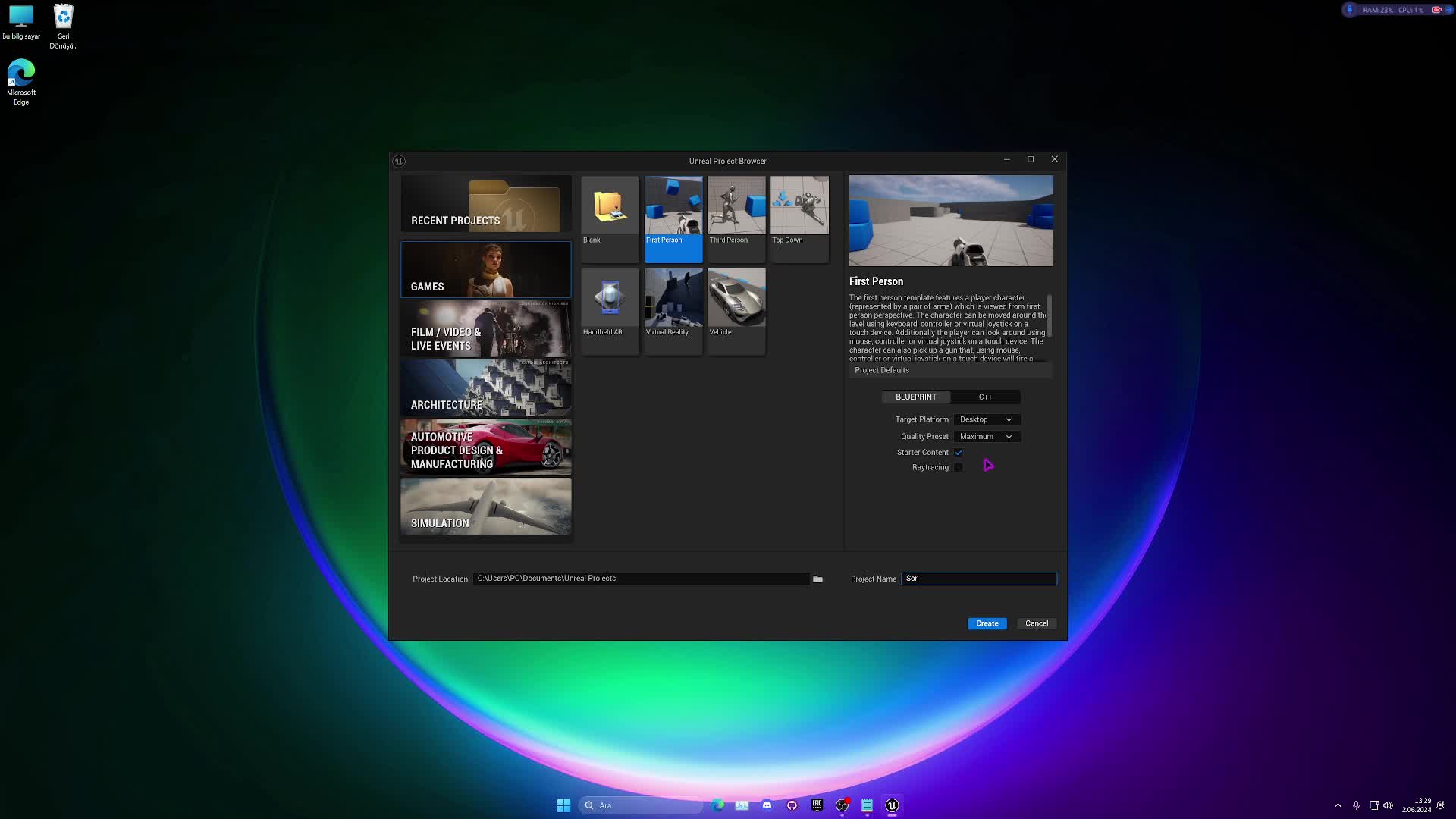This screenshot has width=1456, height=819.
Task: Choose the Third Person template
Action: point(736,219)
